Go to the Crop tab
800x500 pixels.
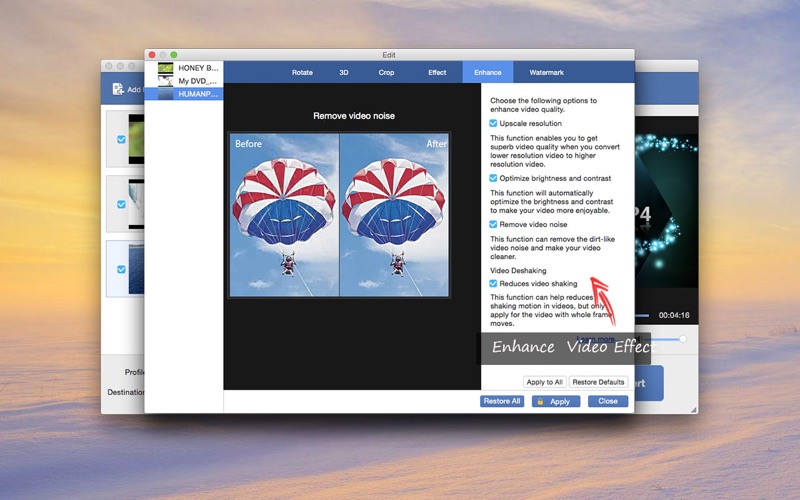click(x=386, y=72)
